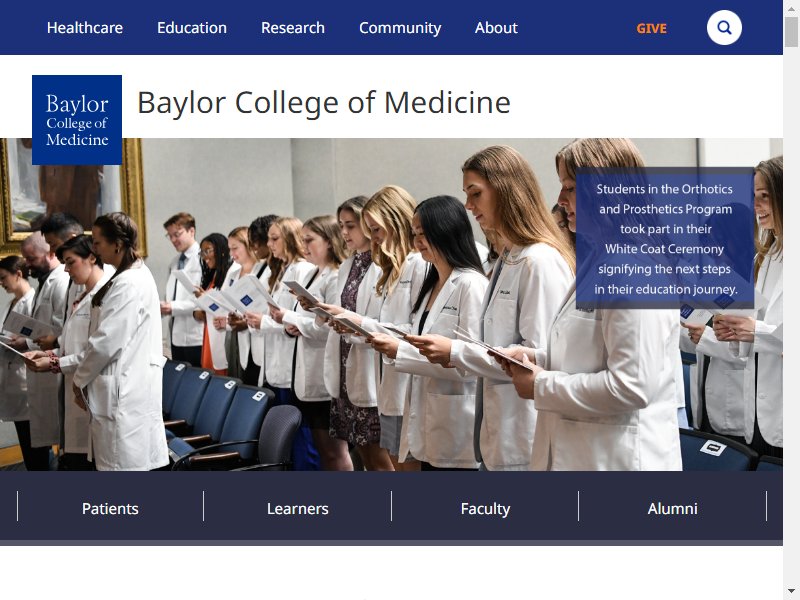Click the Baylor College of Medicine heading
The height and width of the screenshot is (600, 800).
(x=324, y=103)
